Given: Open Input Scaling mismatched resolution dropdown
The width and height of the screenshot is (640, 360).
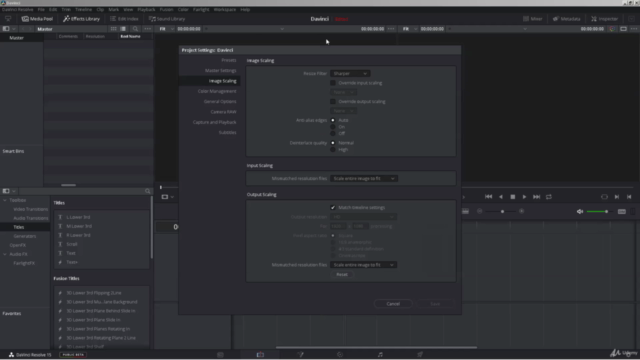Looking at the screenshot, I should tap(363, 178).
